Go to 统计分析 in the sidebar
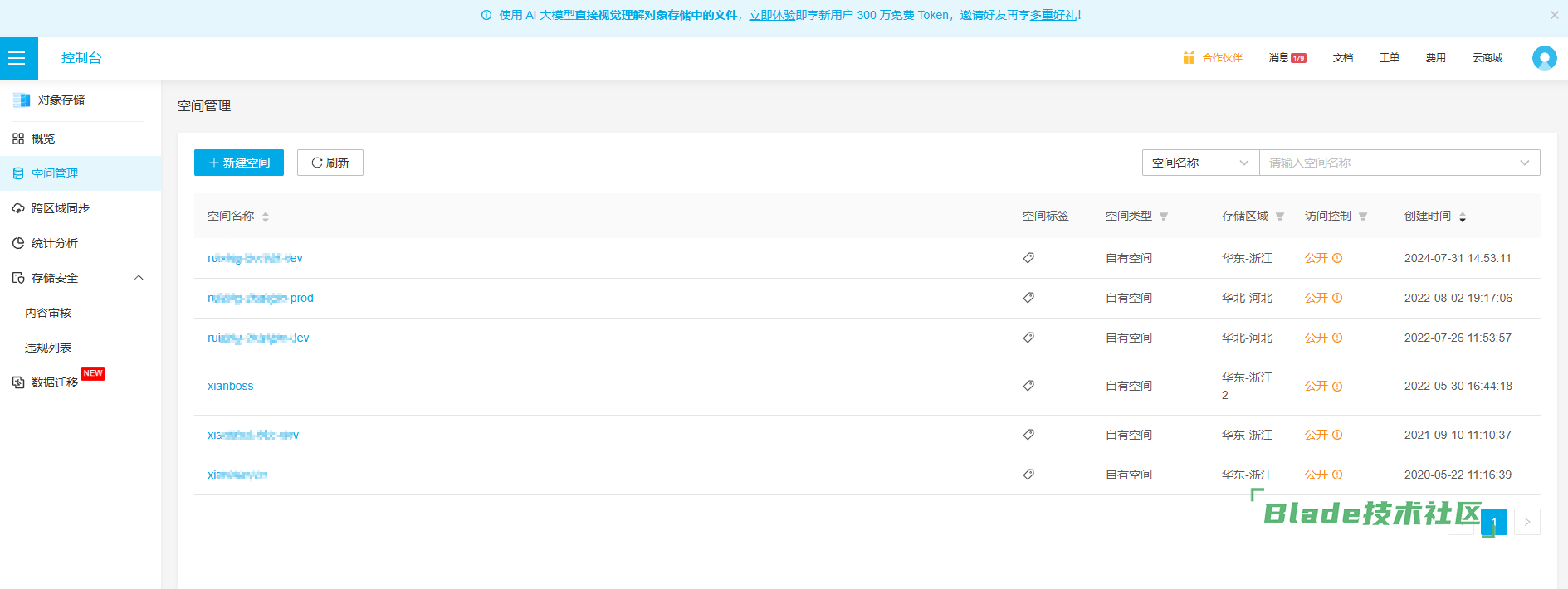The height and width of the screenshot is (589, 1568). (55, 243)
